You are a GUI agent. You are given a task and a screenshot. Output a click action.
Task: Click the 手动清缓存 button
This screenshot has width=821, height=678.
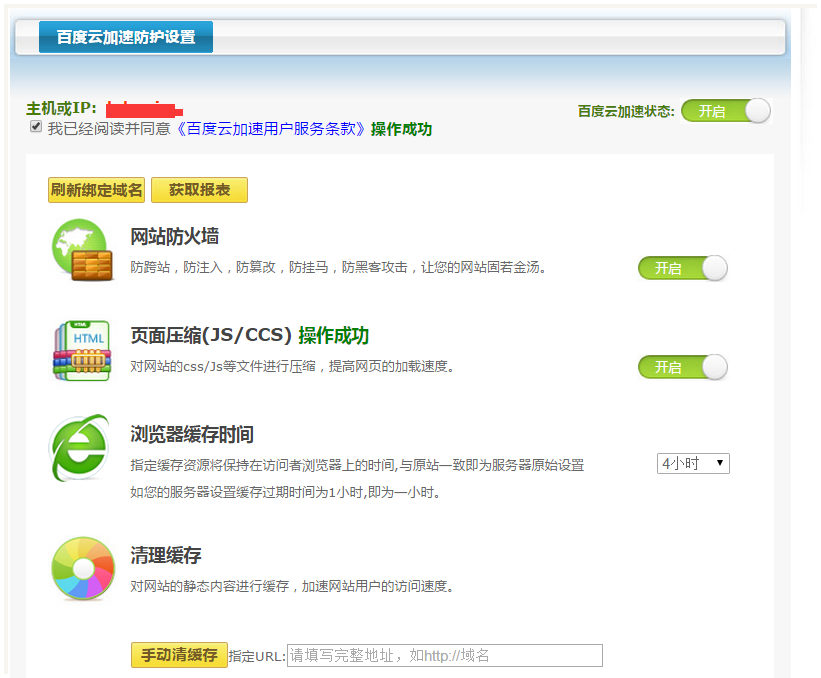(x=179, y=655)
